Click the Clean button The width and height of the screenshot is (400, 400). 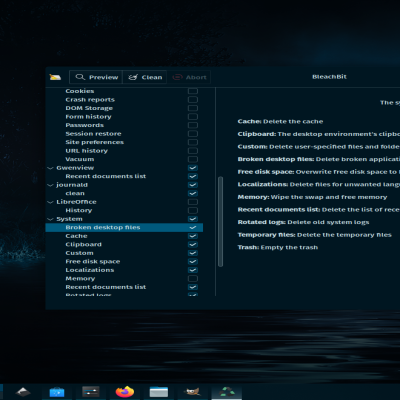145,77
